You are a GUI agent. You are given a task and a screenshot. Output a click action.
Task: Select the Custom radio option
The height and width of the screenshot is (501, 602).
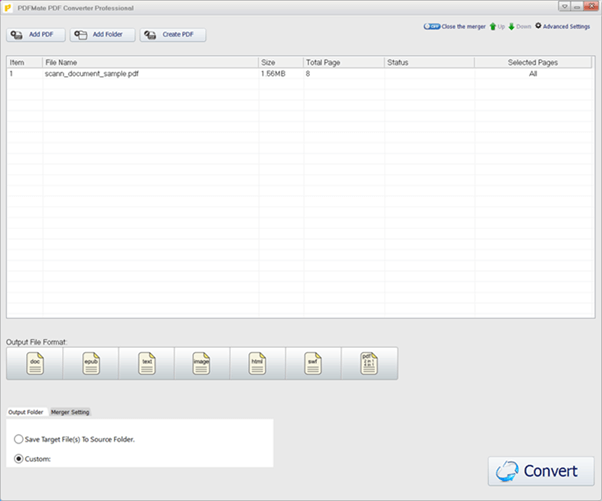[33, 459]
